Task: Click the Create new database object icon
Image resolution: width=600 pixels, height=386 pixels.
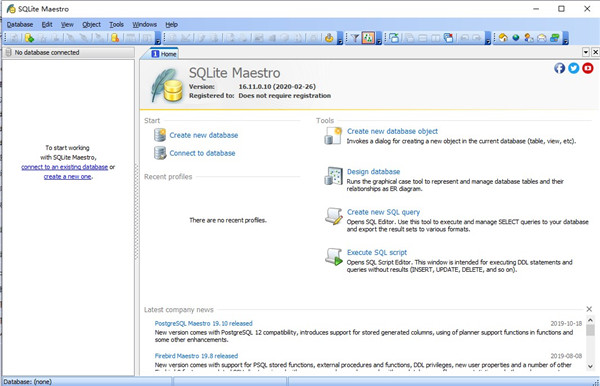Action: coord(333,136)
